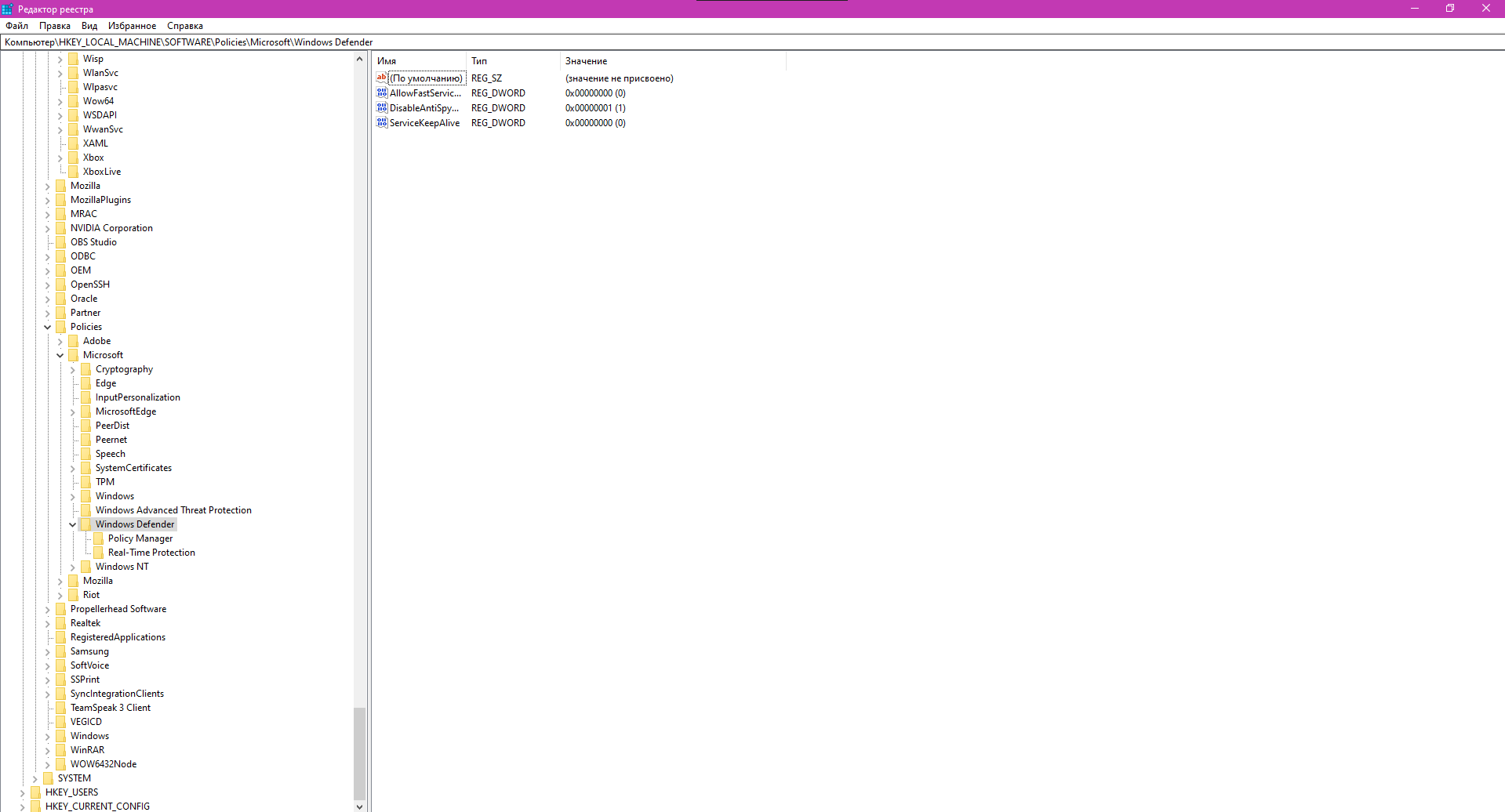Expand the WOW6432Node key
The height and width of the screenshot is (812, 1505).
[48, 765]
